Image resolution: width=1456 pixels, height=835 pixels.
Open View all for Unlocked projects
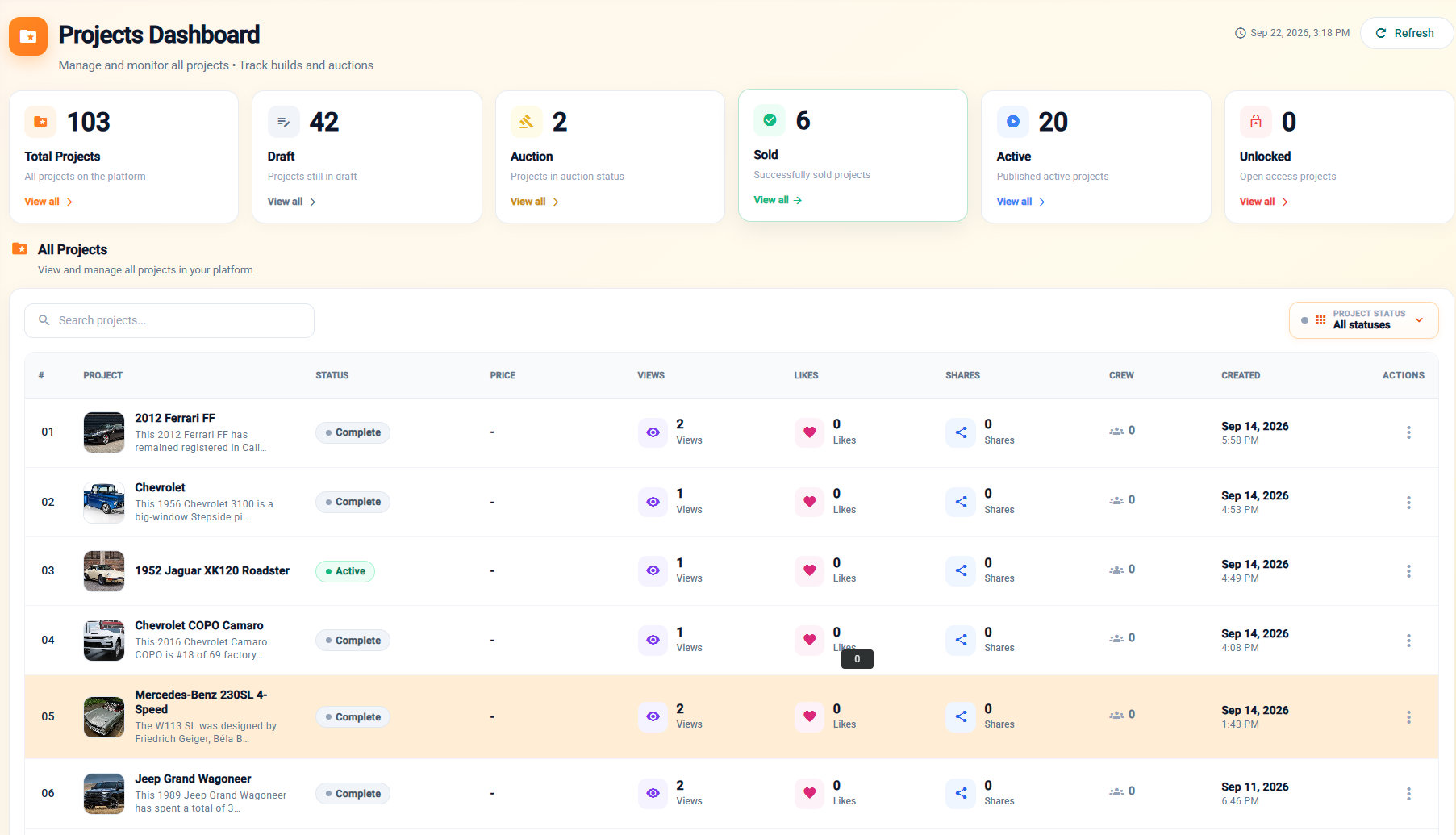(1264, 202)
